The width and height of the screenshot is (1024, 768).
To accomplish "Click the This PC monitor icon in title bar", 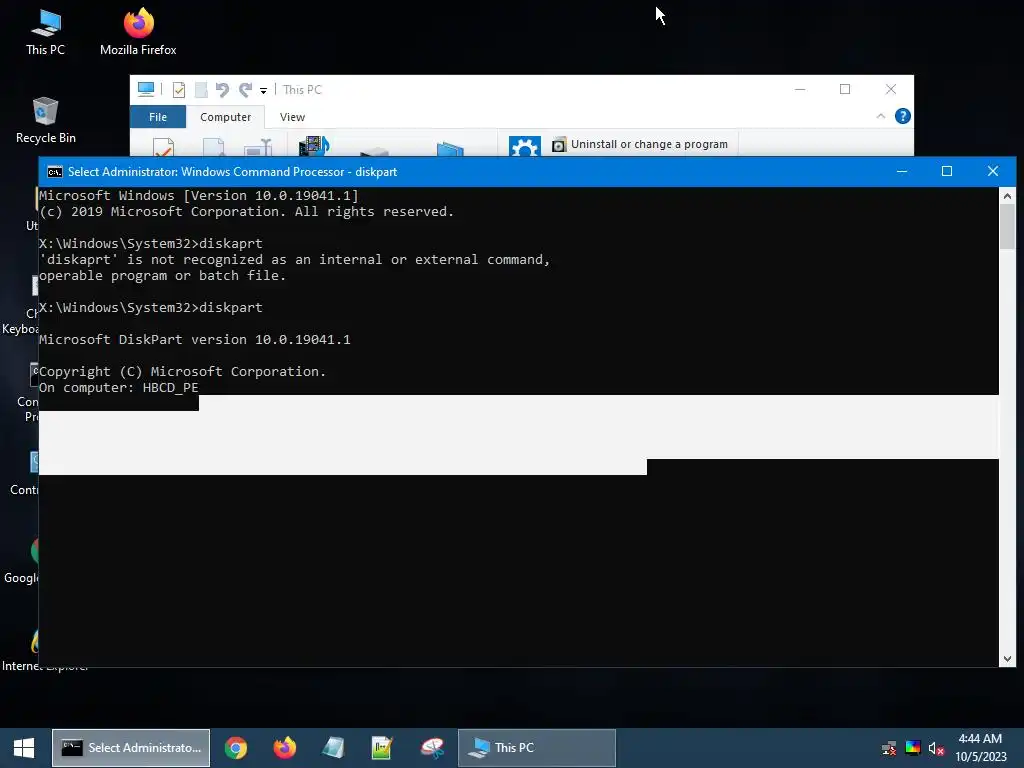I will (146, 89).
